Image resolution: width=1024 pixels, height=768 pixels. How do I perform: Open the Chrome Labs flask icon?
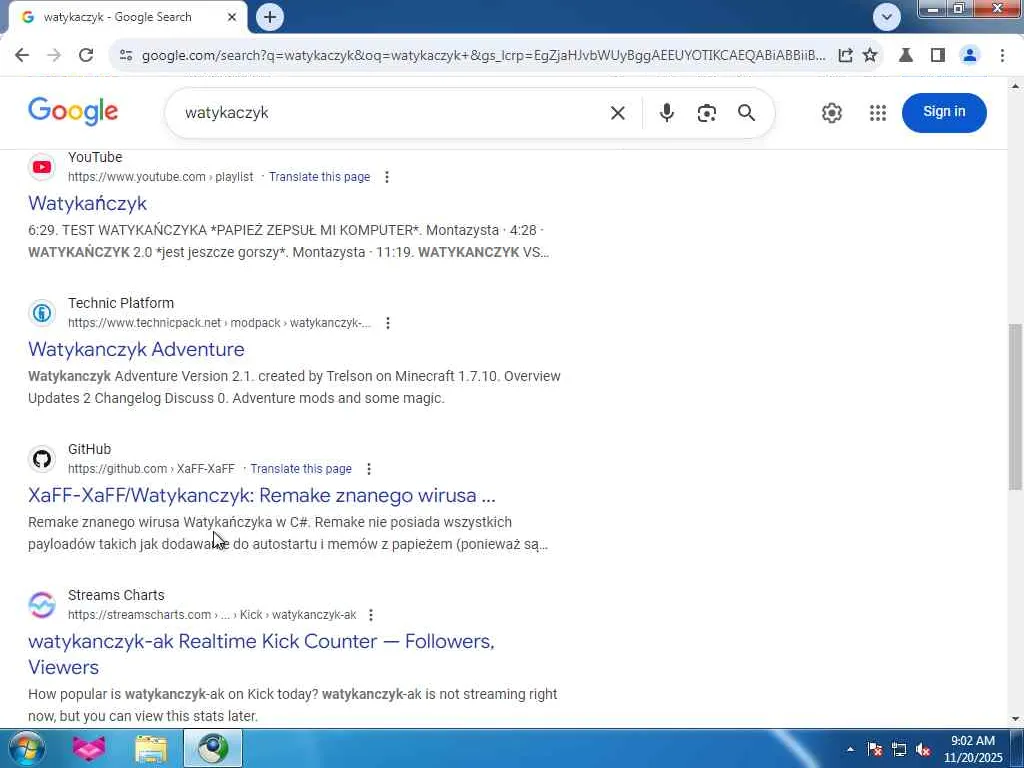[906, 56]
